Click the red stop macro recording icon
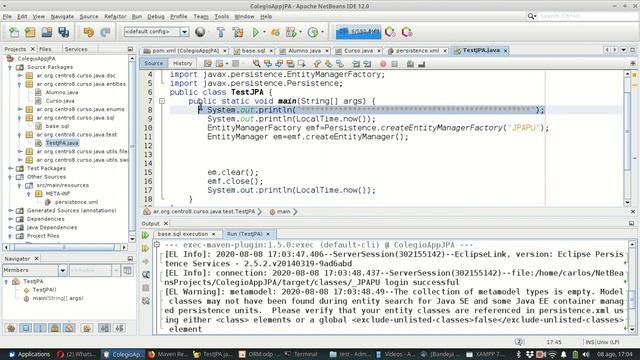This screenshot has width=640, height=360. coord(383,64)
